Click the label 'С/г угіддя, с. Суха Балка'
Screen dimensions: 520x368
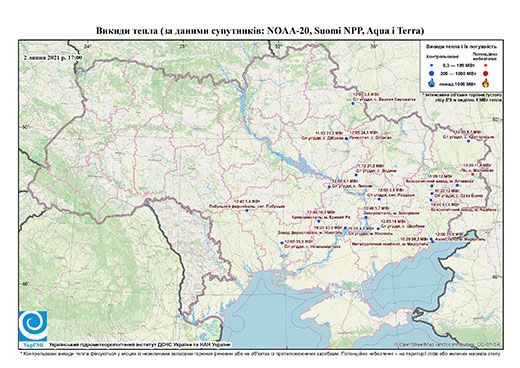(459, 195)
